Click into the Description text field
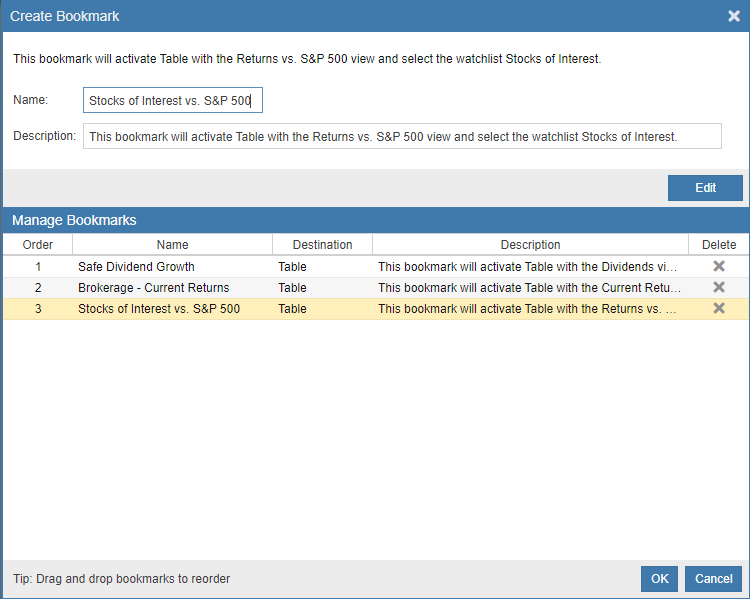The width and height of the screenshot is (750, 599). tap(402, 136)
